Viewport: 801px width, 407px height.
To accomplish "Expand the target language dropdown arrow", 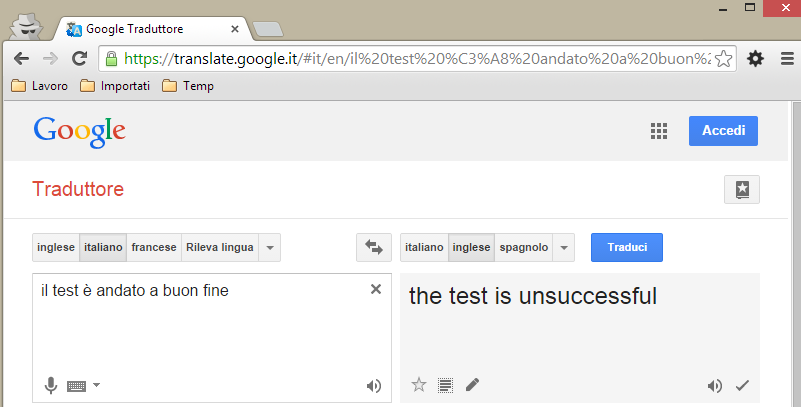I will pyautogui.click(x=564, y=248).
